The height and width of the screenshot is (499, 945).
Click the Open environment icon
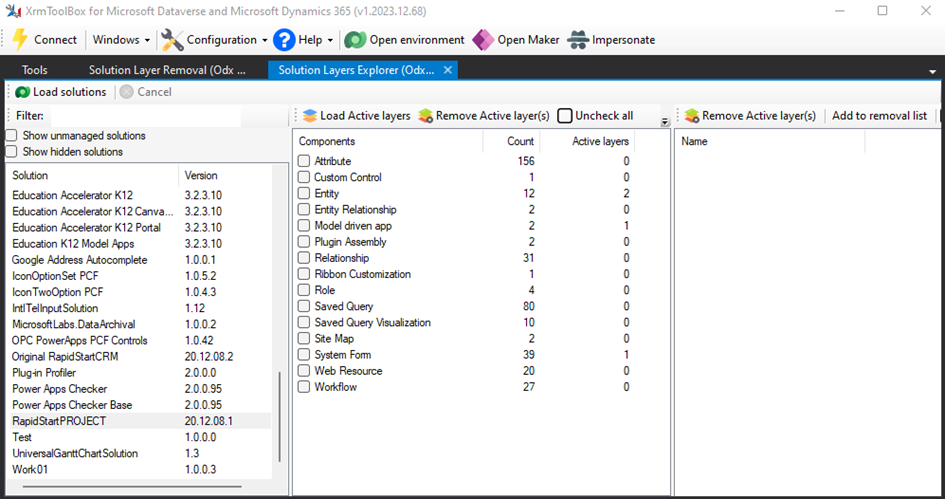pos(356,40)
